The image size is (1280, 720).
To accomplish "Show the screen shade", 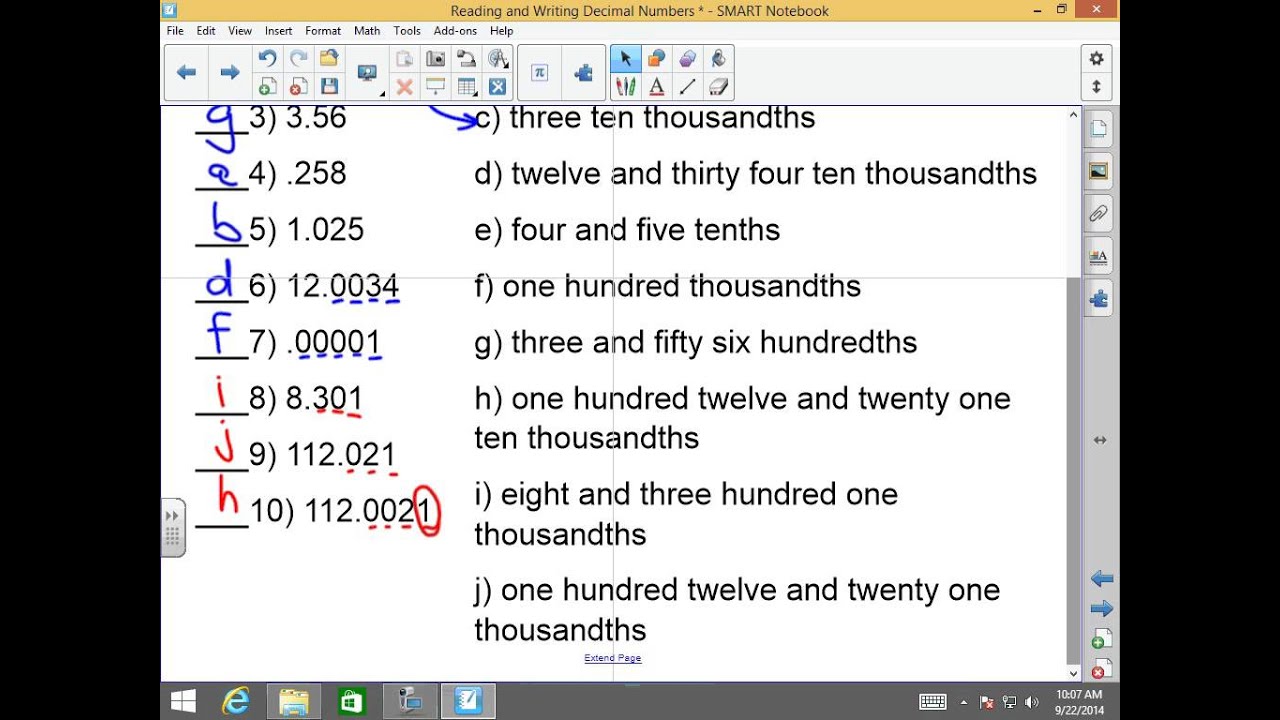I will pyautogui.click(x=435, y=87).
